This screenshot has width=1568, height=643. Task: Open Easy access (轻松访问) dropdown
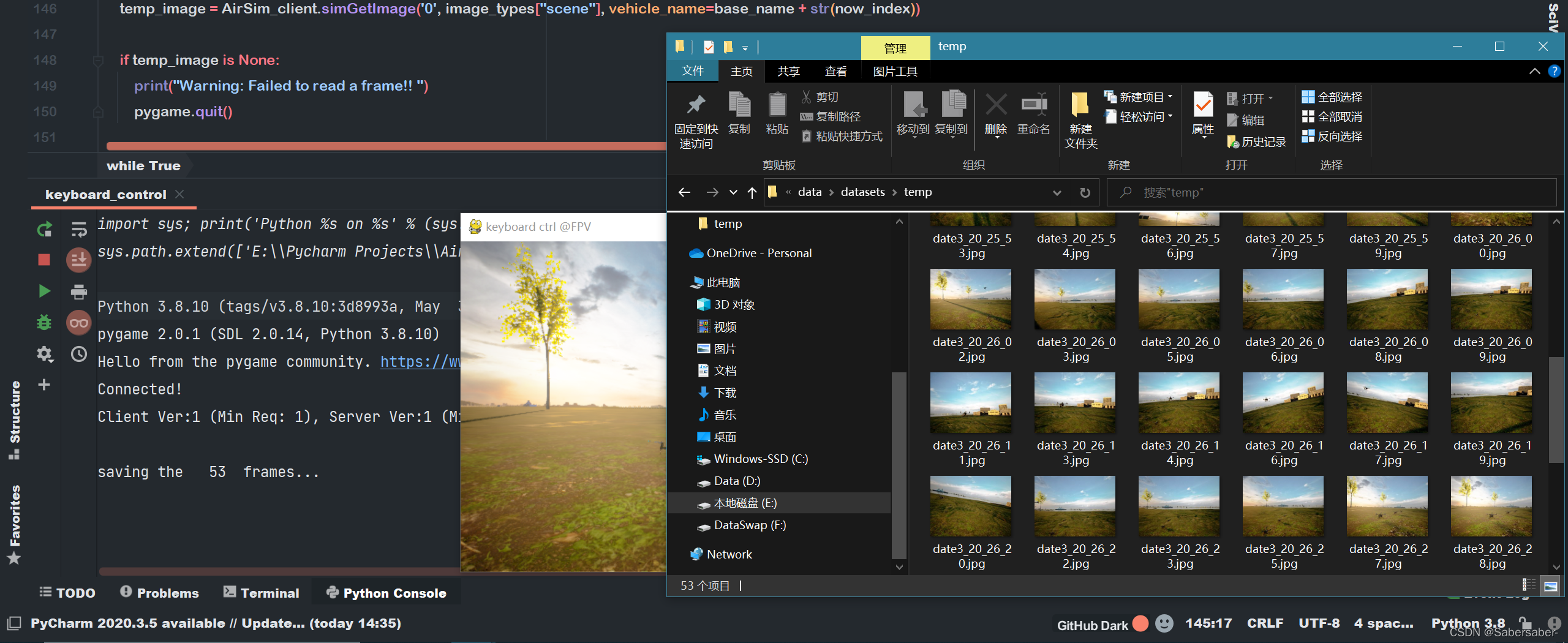(1139, 116)
